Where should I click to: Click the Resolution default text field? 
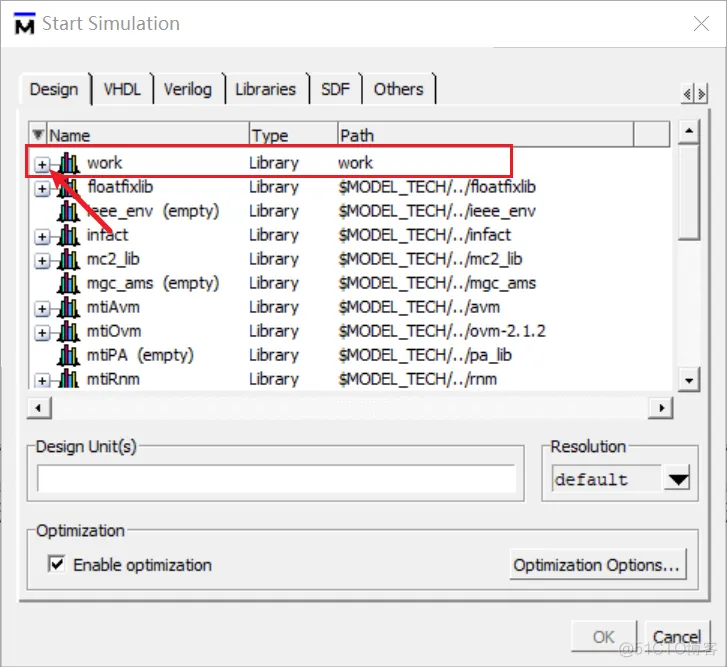point(607,479)
